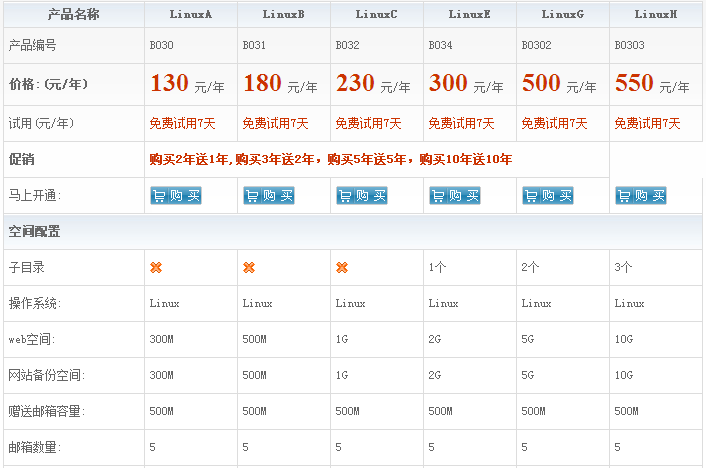Click the 300M web空间 value for LinuxA

tap(162, 339)
